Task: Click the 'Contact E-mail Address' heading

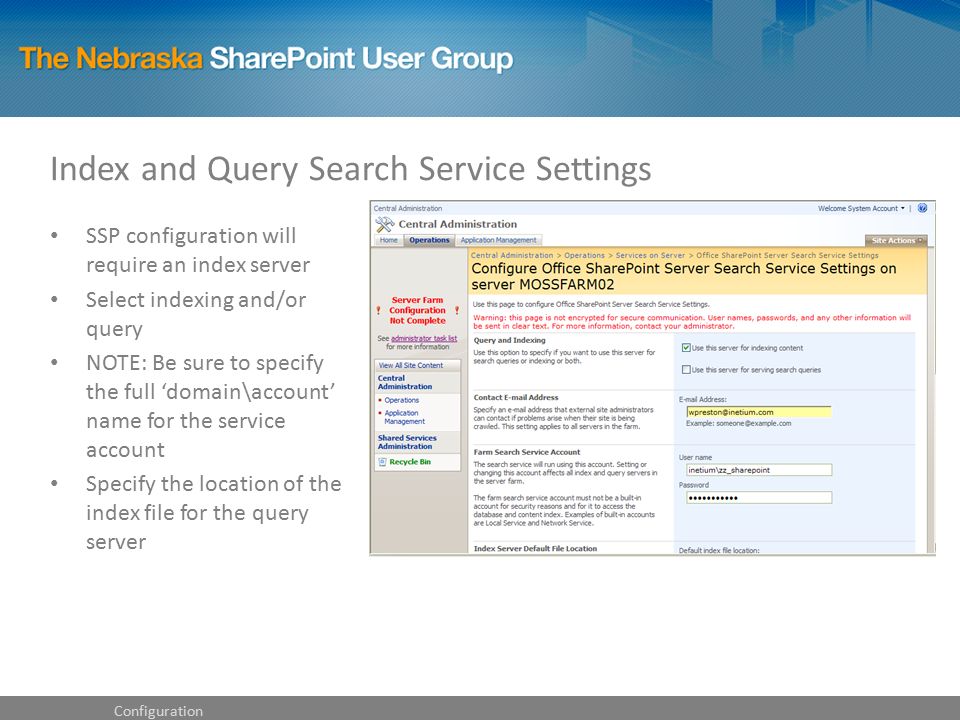Action: (x=516, y=397)
